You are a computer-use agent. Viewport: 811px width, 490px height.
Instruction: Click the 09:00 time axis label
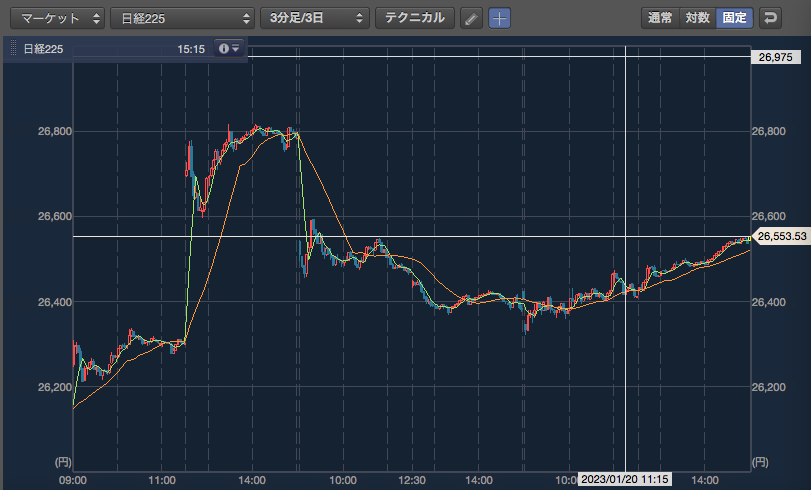click(x=73, y=480)
